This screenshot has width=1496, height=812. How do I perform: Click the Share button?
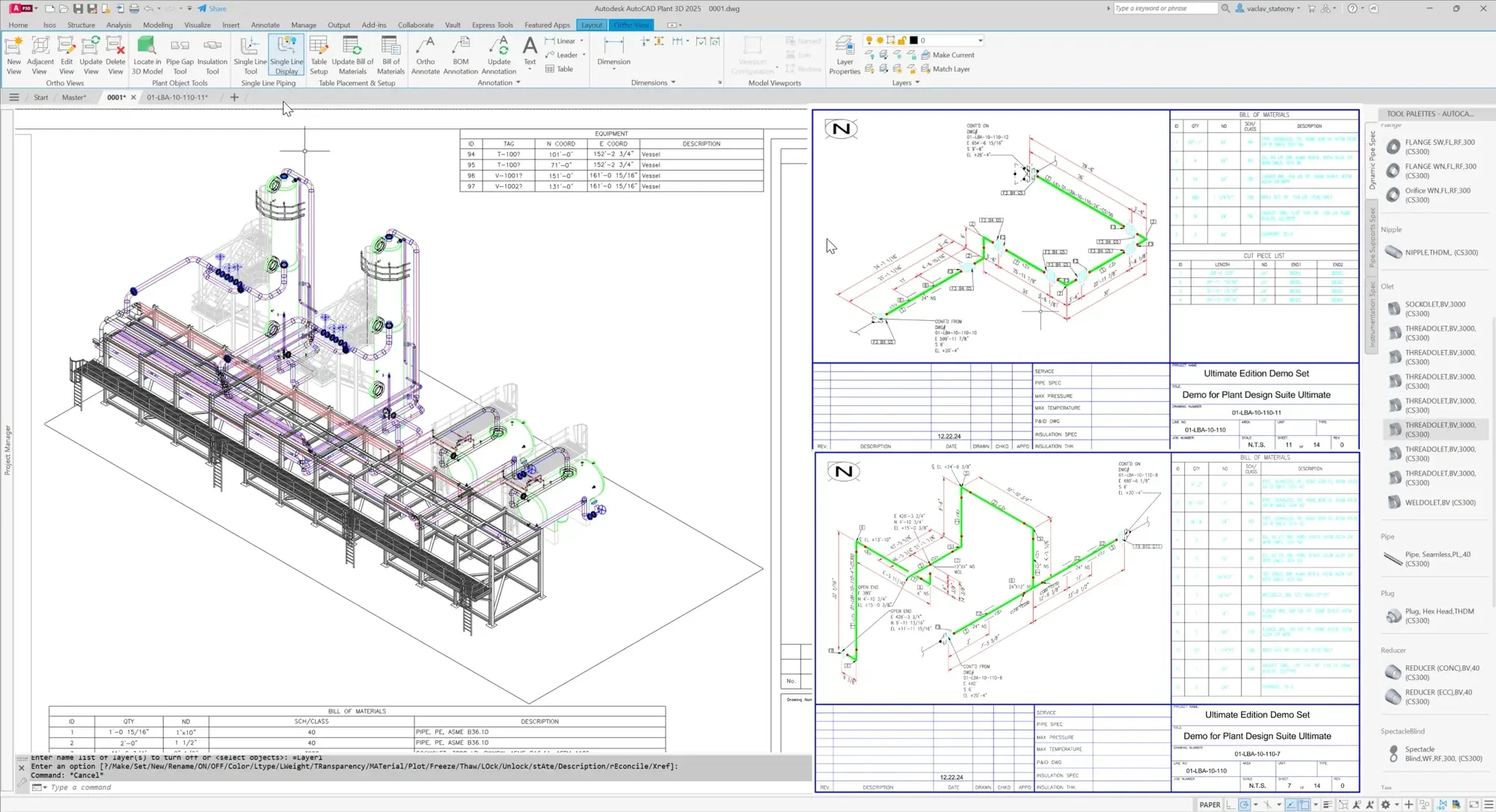[x=212, y=8]
